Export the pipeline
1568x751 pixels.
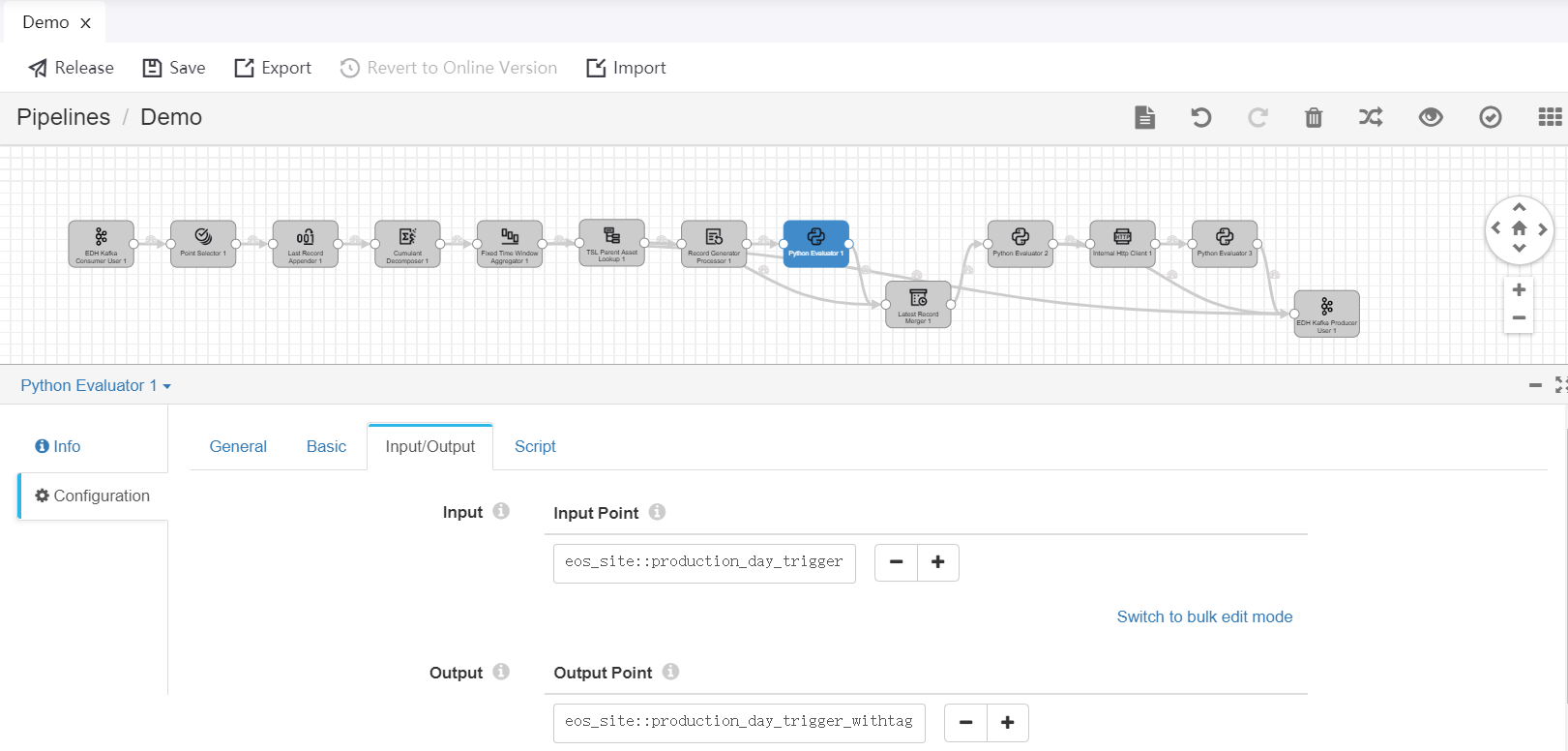[x=273, y=68]
